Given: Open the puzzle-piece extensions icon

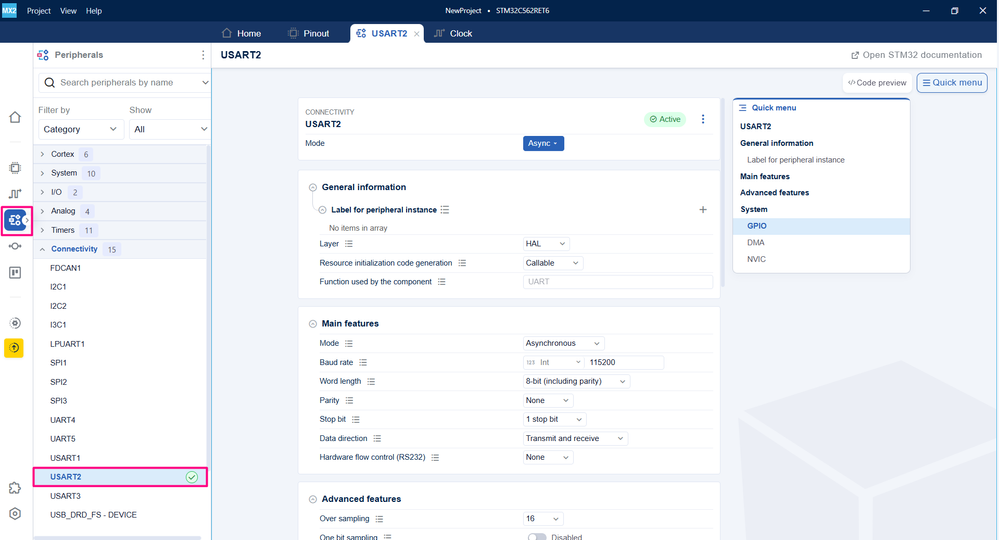Looking at the screenshot, I should (15, 488).
